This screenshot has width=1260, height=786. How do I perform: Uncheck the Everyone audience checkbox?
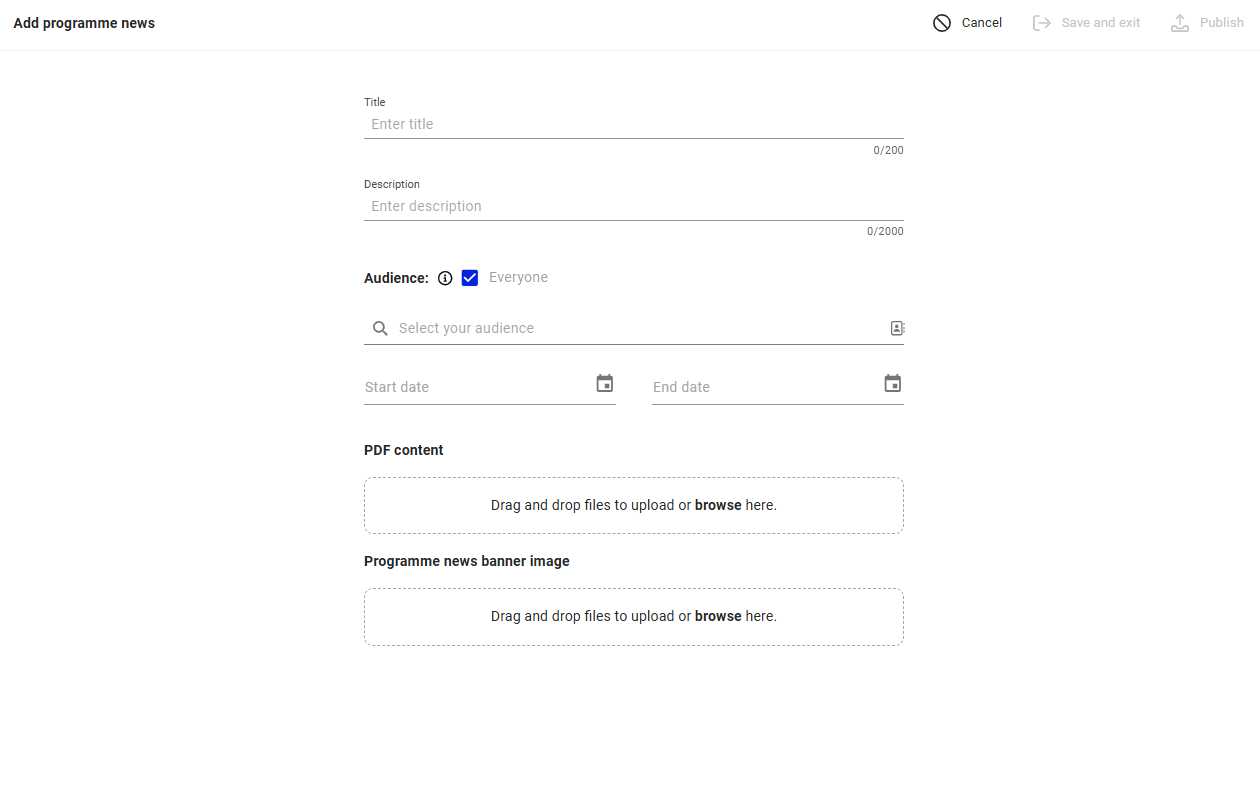(470, 278)
